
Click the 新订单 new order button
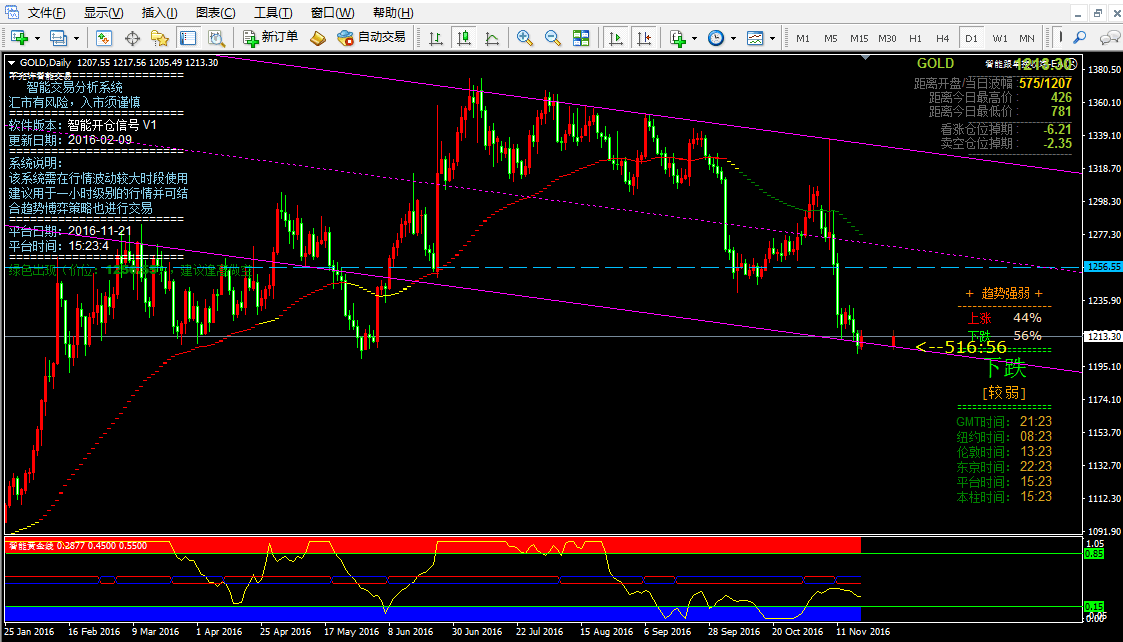[x=270, y=38]
